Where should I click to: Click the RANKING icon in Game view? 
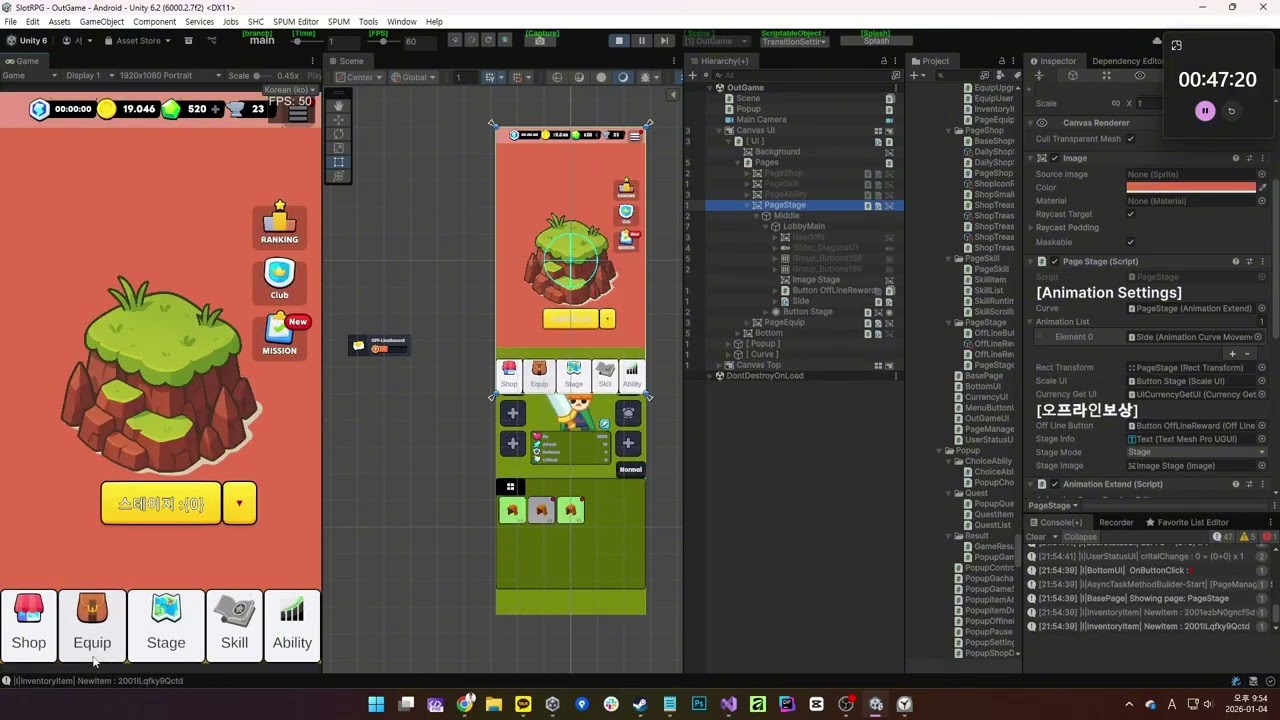click(x=280, y=222)
